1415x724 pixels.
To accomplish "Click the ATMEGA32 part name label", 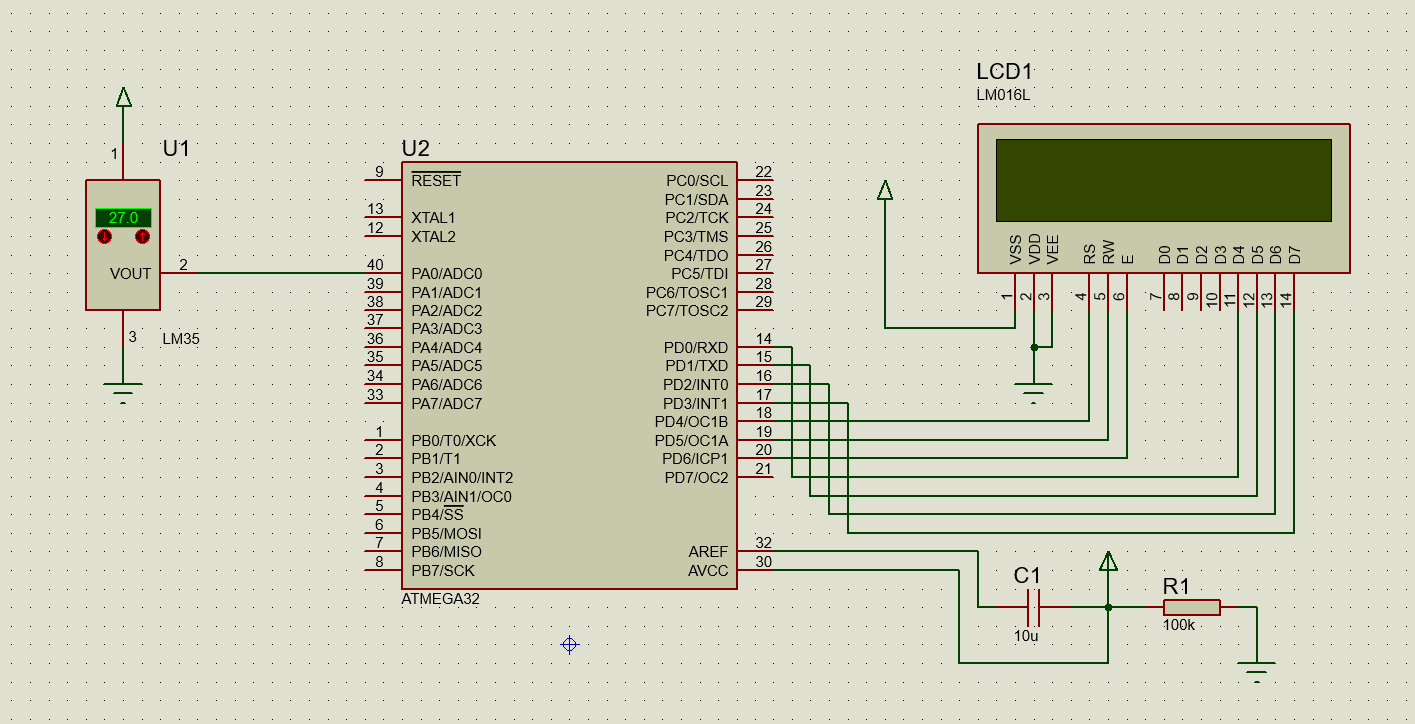I will pyautogui.click(x=440, y=600).
